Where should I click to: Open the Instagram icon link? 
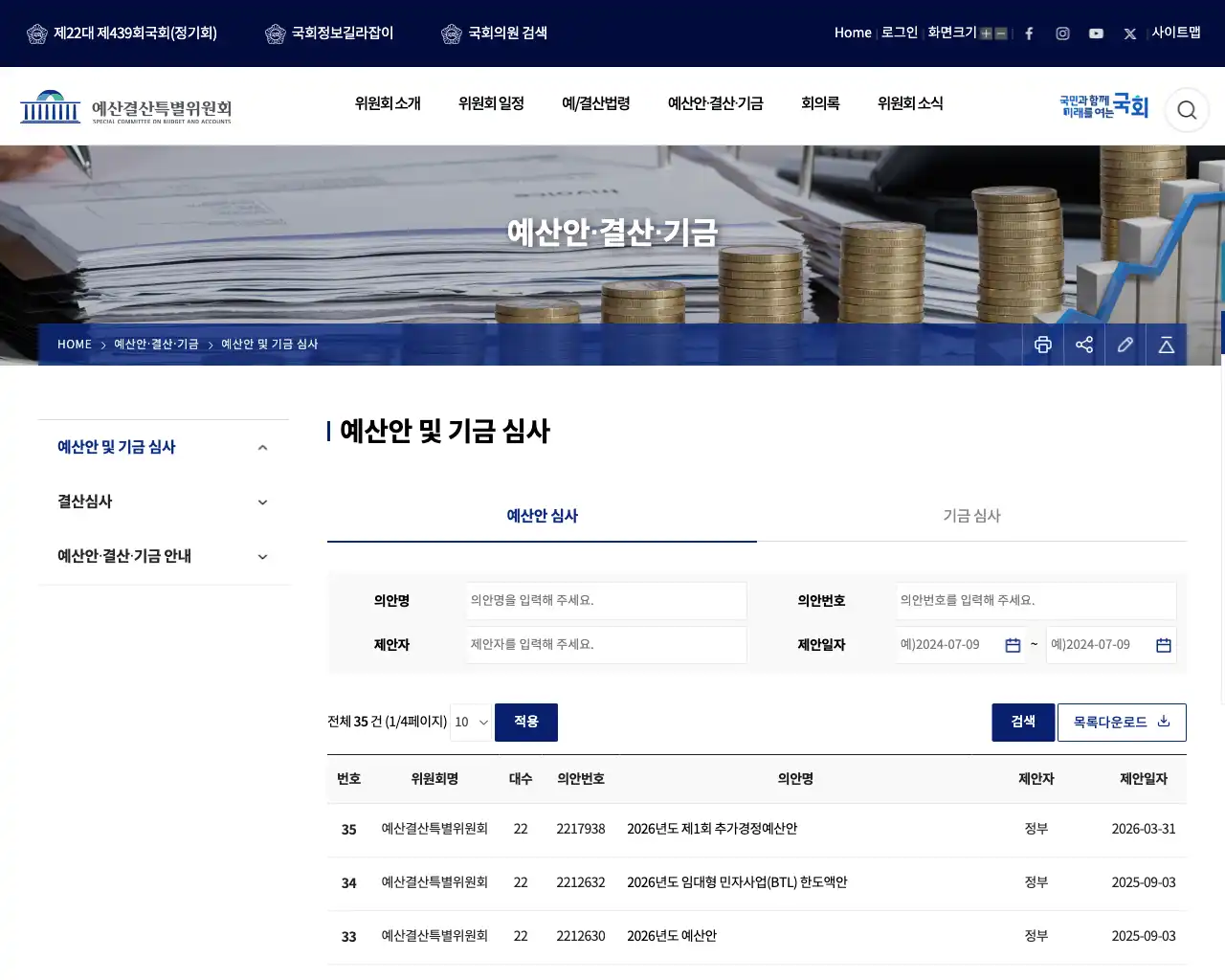tap(1062, 33)
